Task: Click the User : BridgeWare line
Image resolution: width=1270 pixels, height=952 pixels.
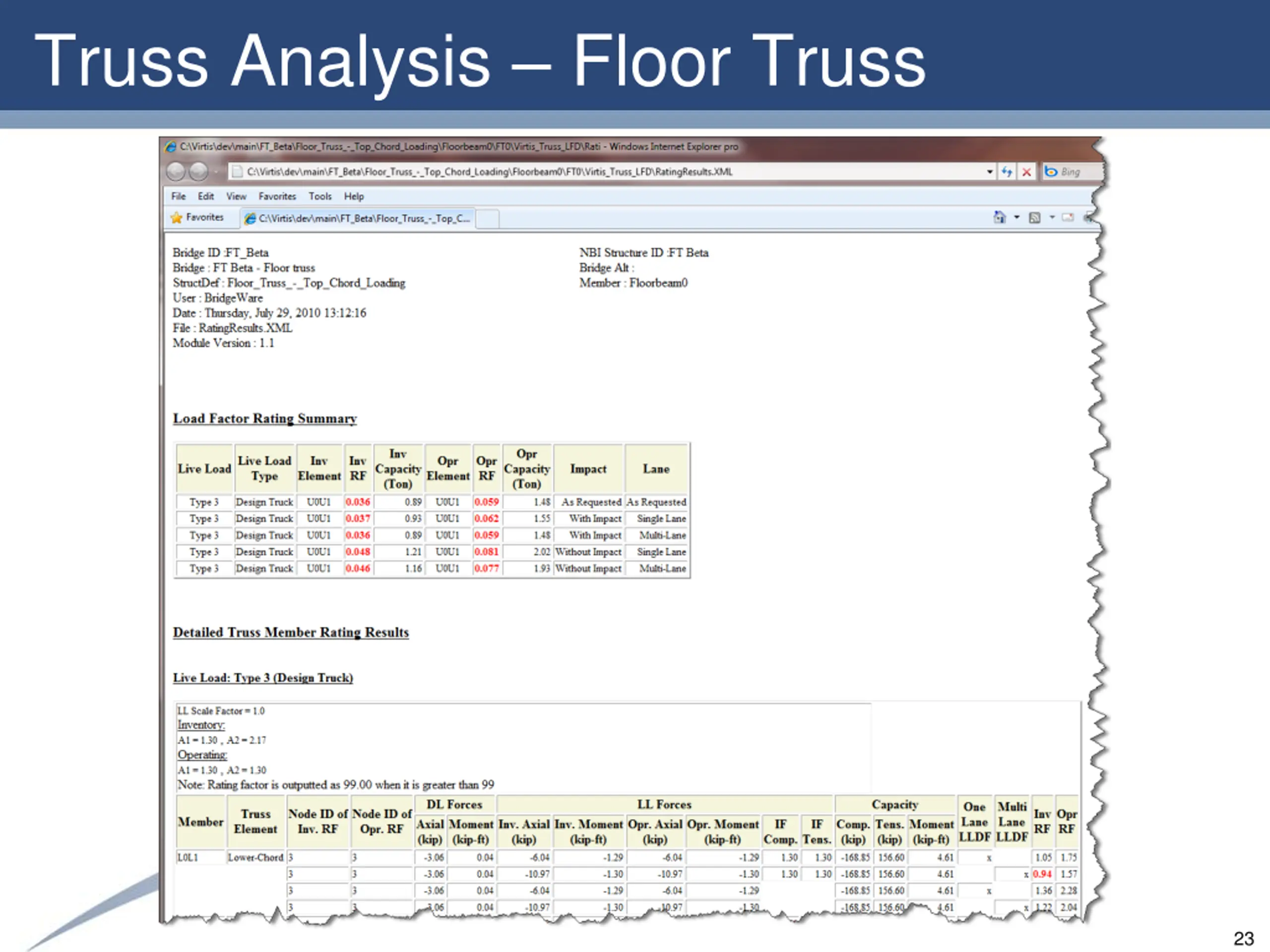Action: point(218,298)
